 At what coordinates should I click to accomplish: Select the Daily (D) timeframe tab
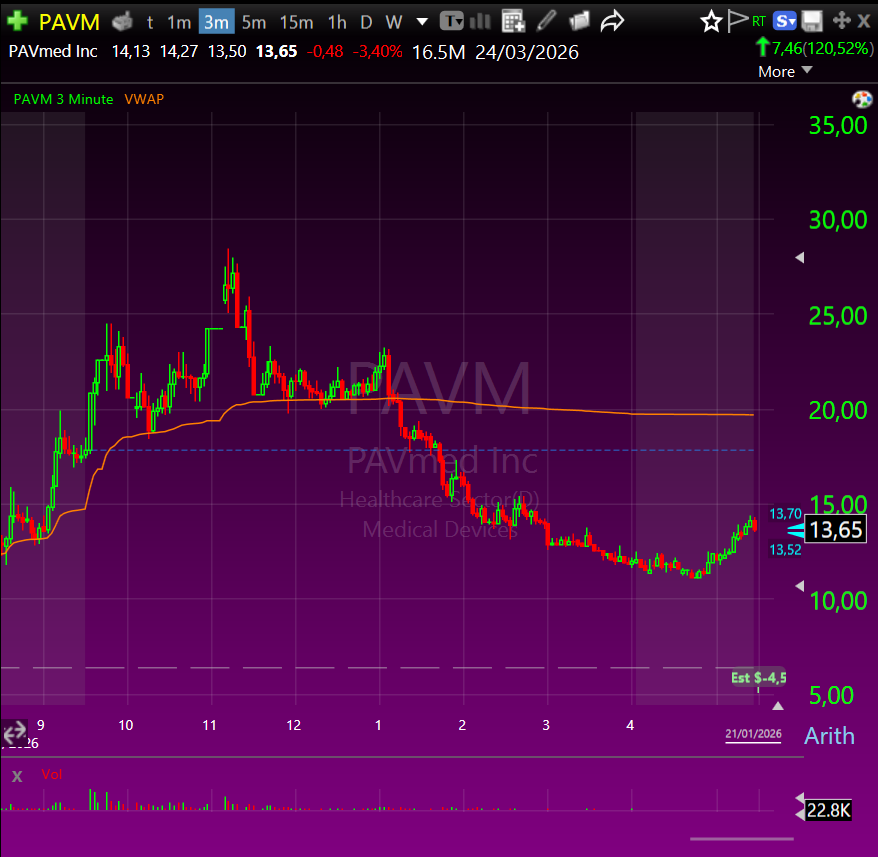[366, 21]
